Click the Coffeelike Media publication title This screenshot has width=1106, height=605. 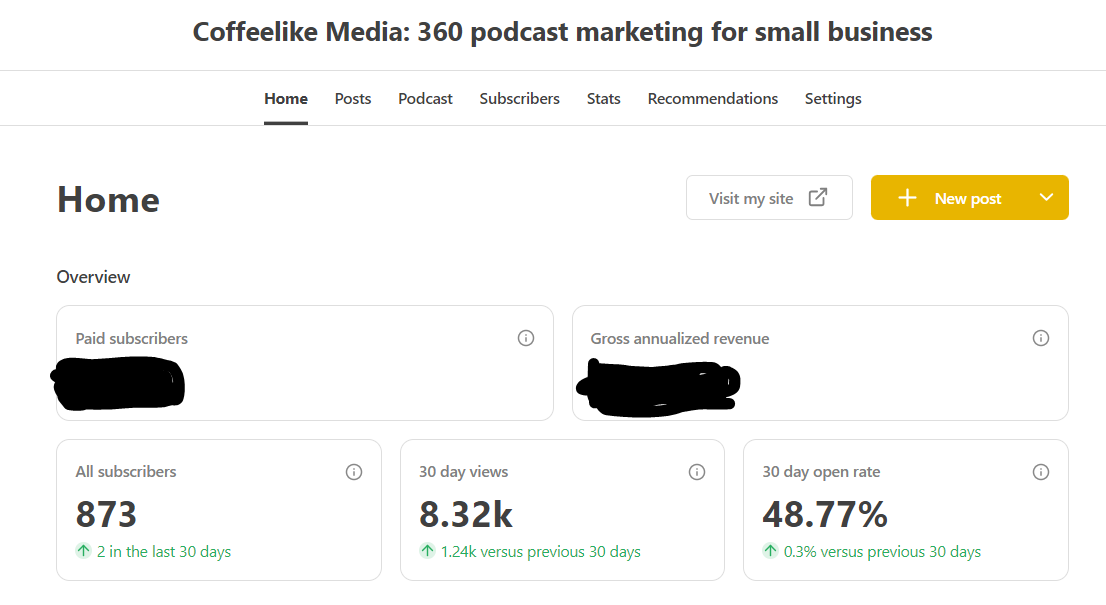[562, 32]
